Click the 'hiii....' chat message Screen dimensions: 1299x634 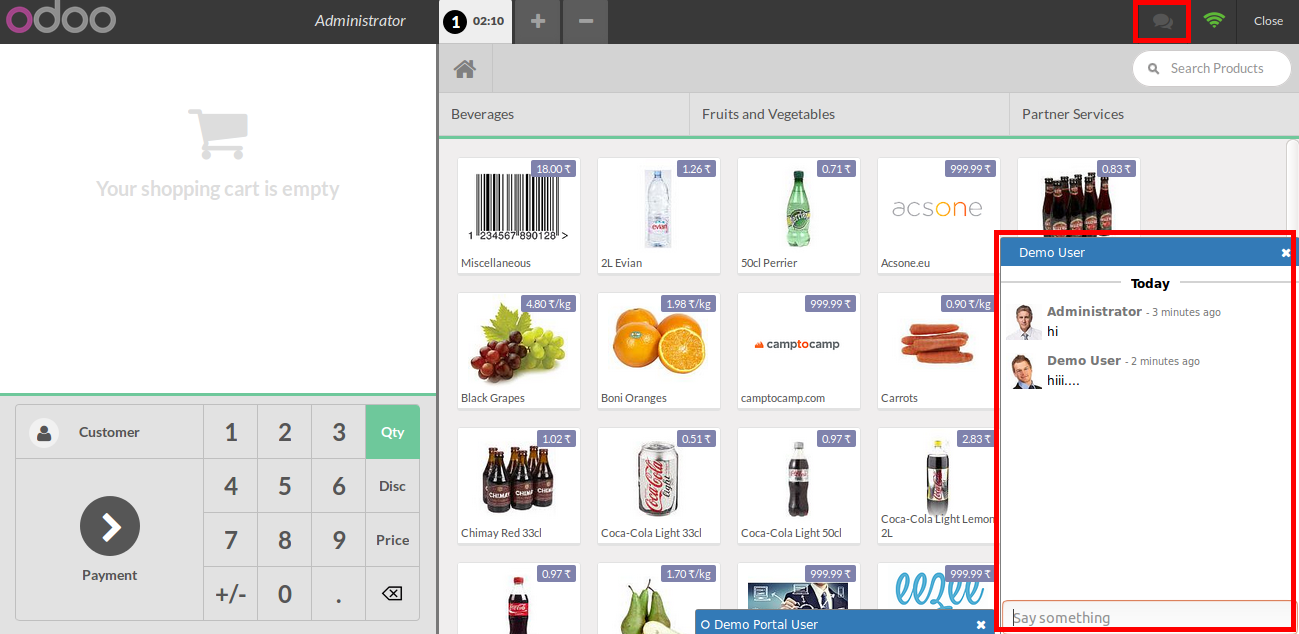[1063, 380]
